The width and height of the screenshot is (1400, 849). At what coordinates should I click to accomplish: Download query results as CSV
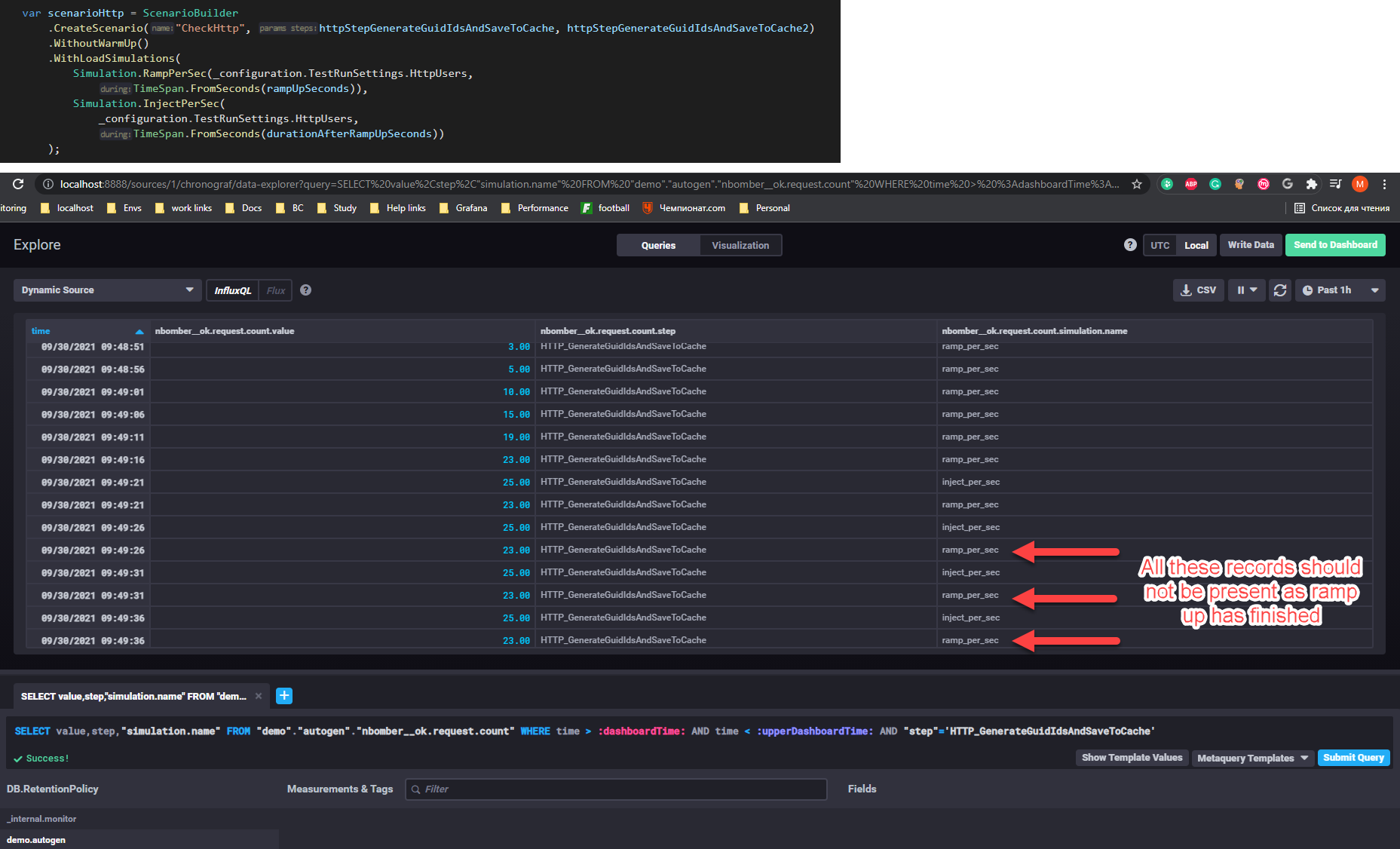click(1198, 290)
